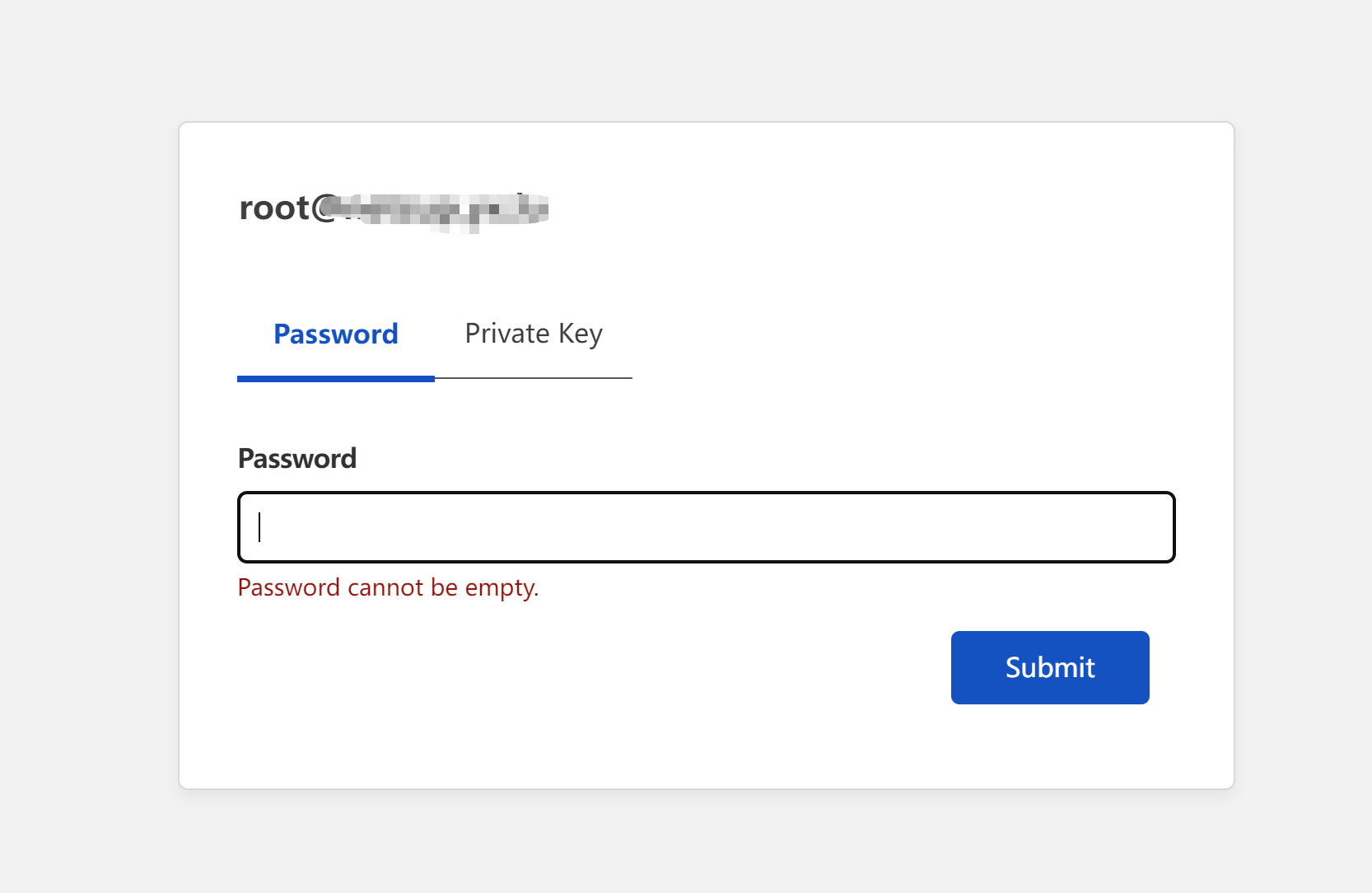Screen dimensions: 1372x893
Task: Click the gray underline beneath Private Key
Action: click(x=534, y=378)
